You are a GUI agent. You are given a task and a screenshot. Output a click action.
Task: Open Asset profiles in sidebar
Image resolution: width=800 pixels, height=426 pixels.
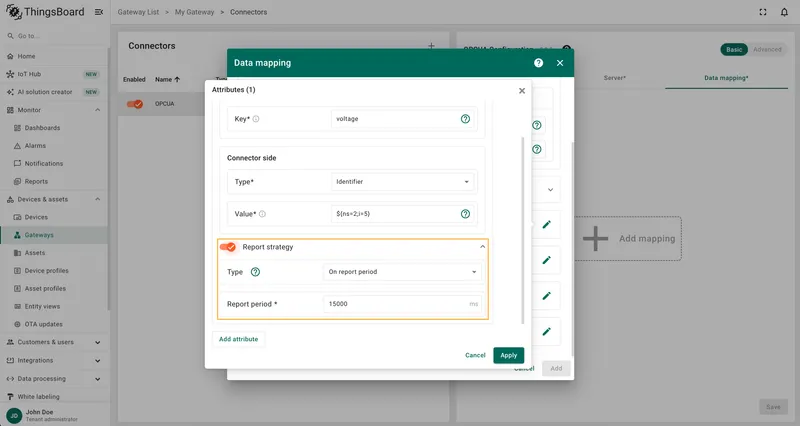54,288
